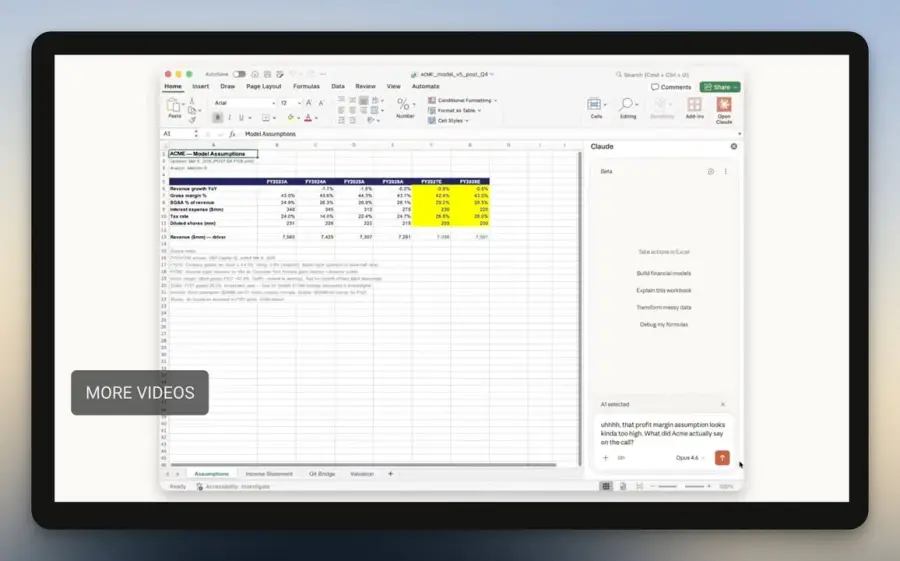Open the Conditional Formatting dropdown
This screenshot has height=561, width=900.
tap(463, 100)
